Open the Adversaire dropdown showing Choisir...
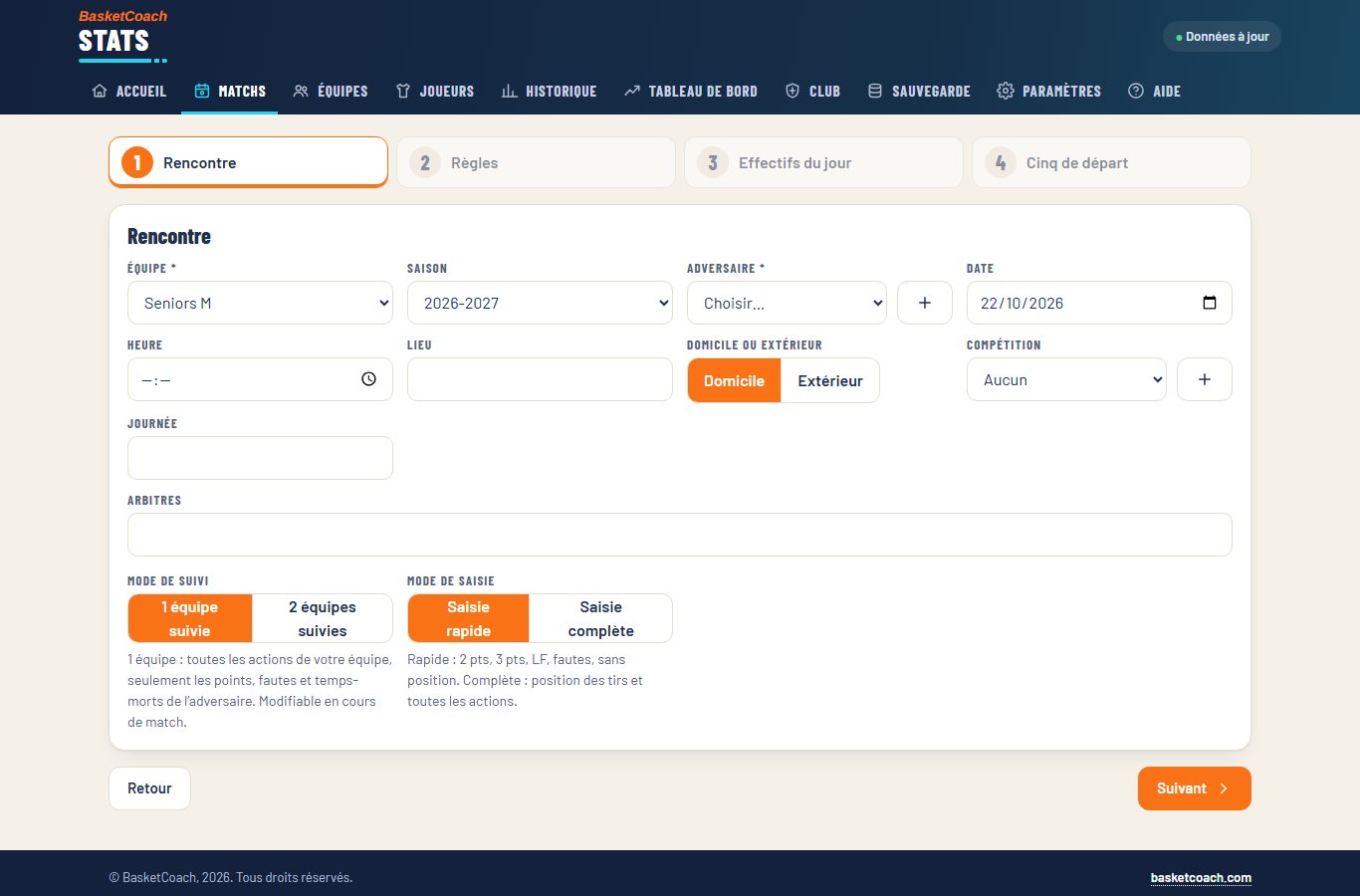Viewport: 1360px width, 896px height. pyautogui.click(x=787, y=303)
